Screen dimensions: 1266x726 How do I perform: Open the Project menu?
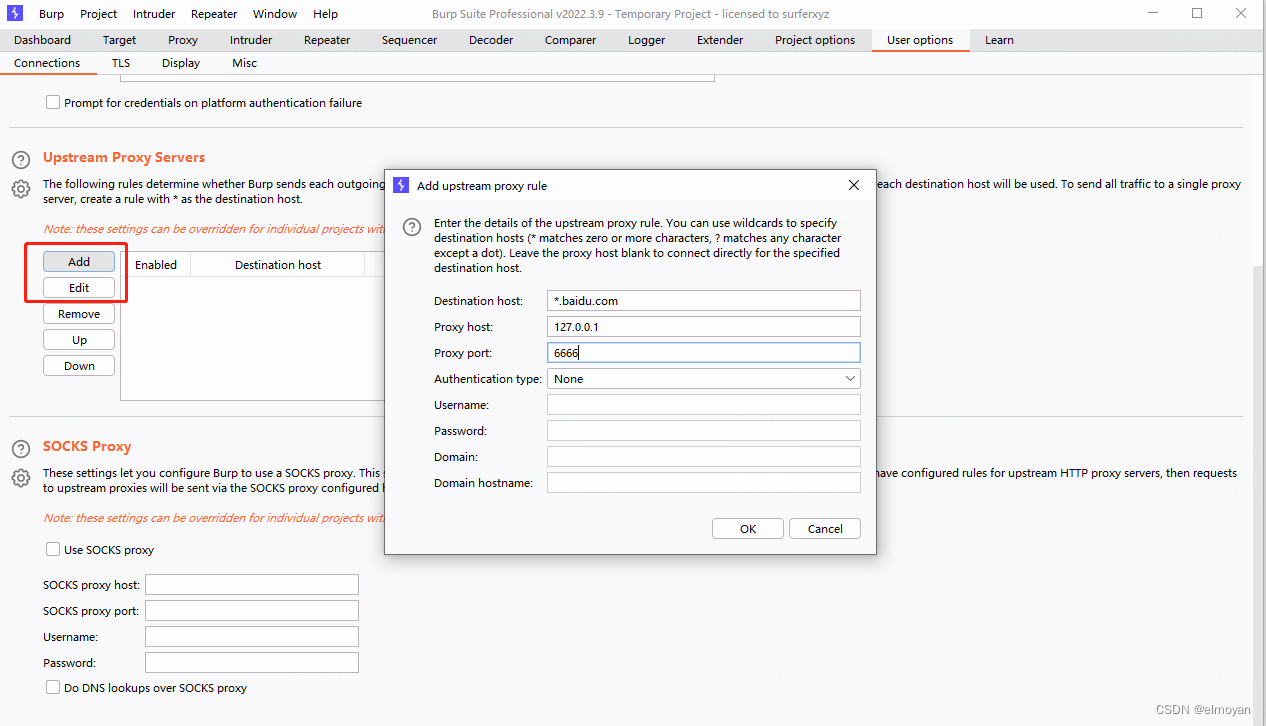point(98,14)
